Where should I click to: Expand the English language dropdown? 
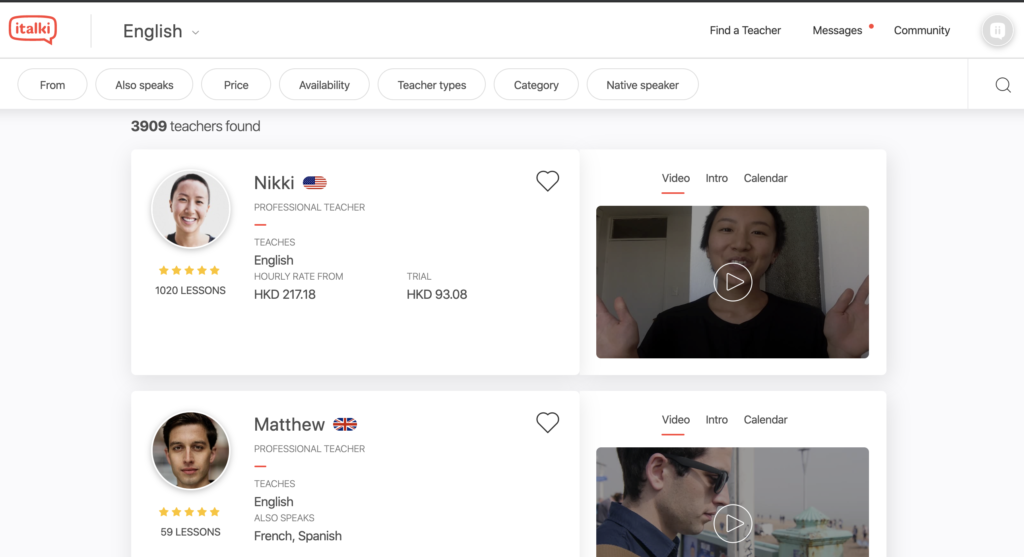pyautogui.click(x=161, y=31)
